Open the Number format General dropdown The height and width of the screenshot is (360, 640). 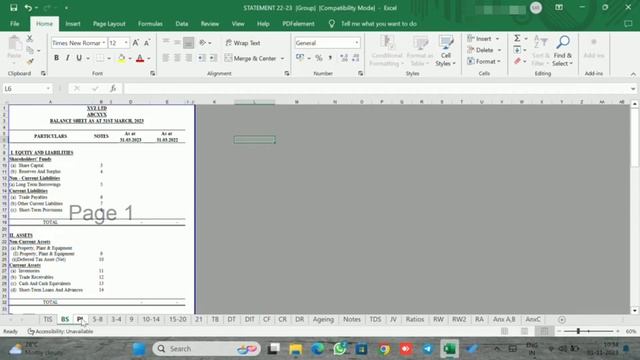tap(356, 43)
